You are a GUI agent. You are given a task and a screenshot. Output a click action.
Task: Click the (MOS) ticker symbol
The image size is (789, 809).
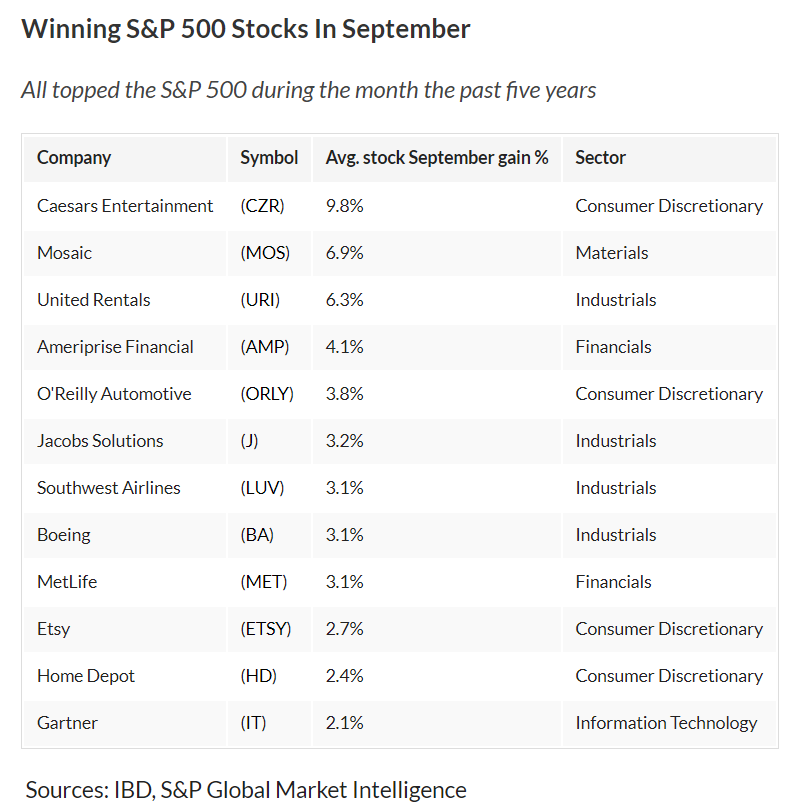click(x=265, y=252)
